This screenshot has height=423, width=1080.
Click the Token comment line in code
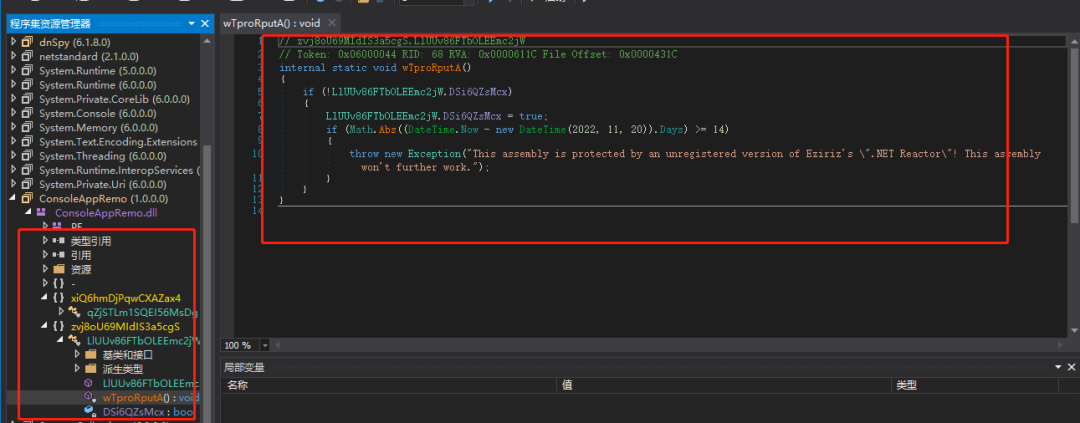point(478,54)
